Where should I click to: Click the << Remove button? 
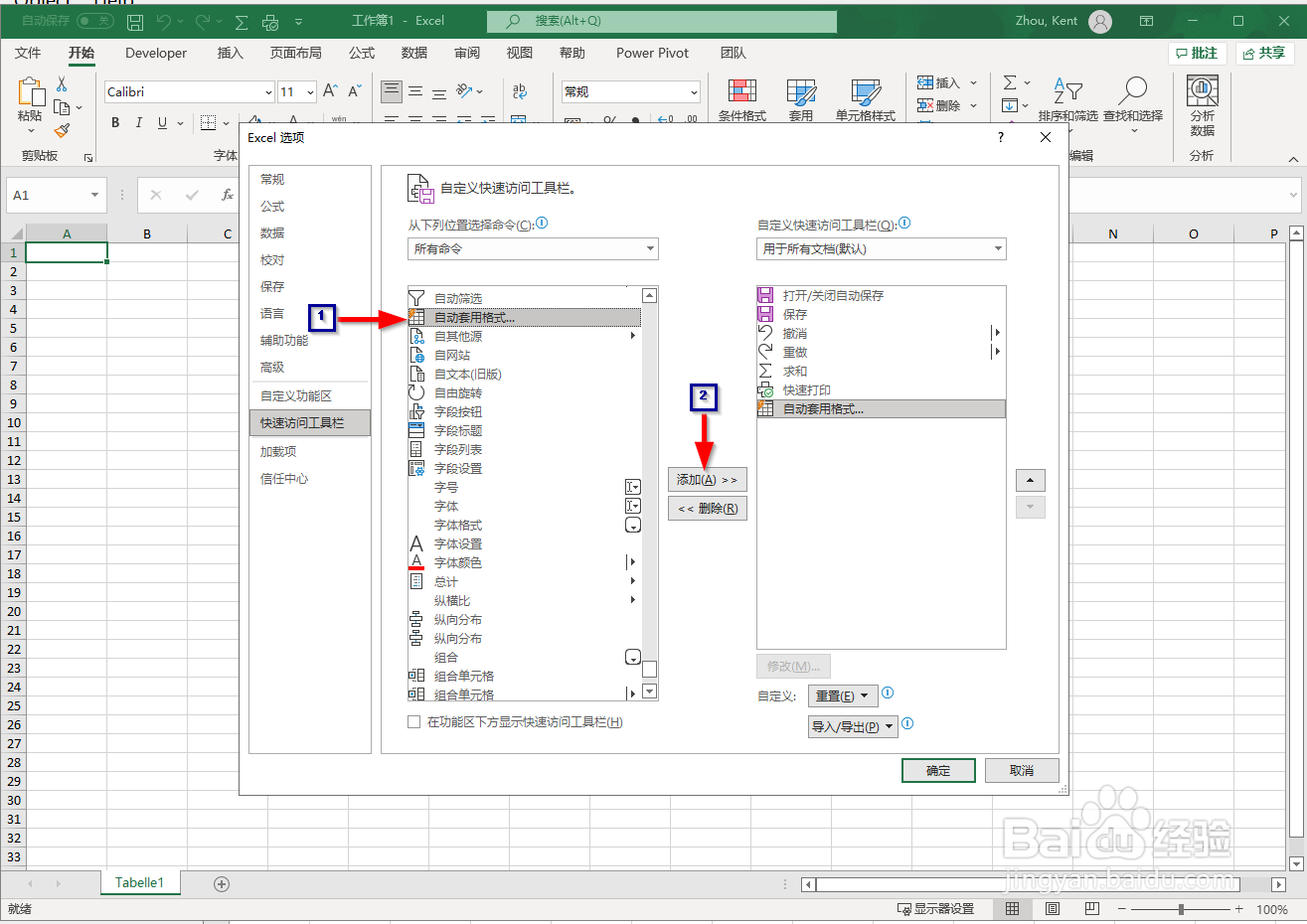point(707,509)
